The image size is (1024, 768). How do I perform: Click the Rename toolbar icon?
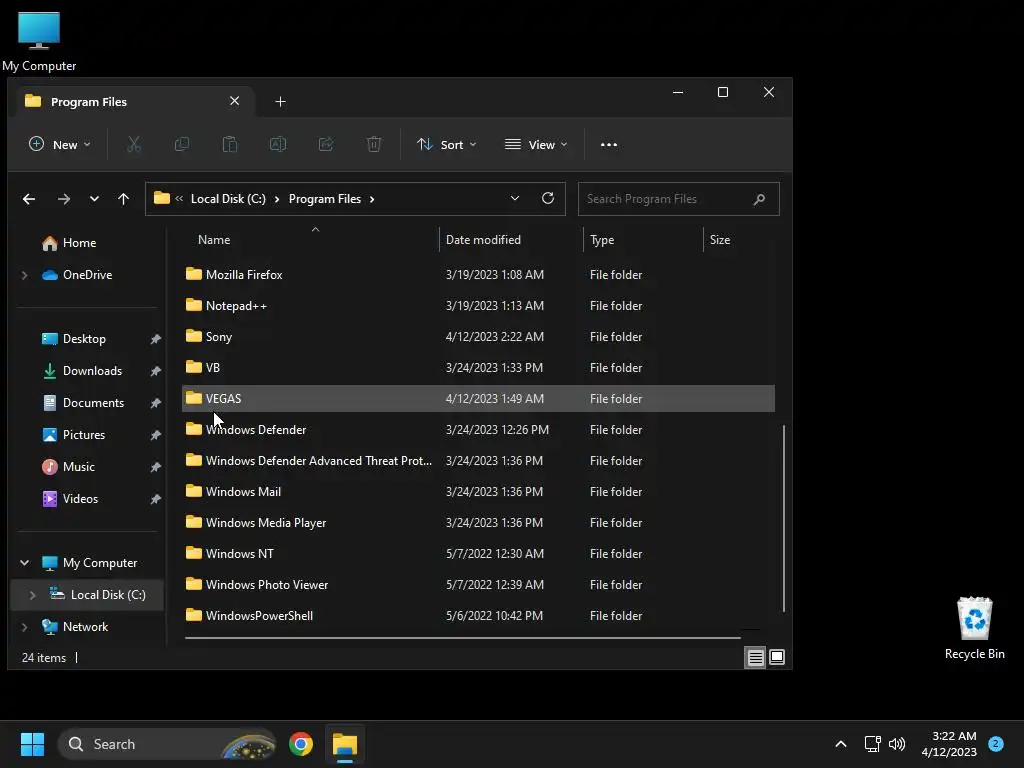(278, 144)
